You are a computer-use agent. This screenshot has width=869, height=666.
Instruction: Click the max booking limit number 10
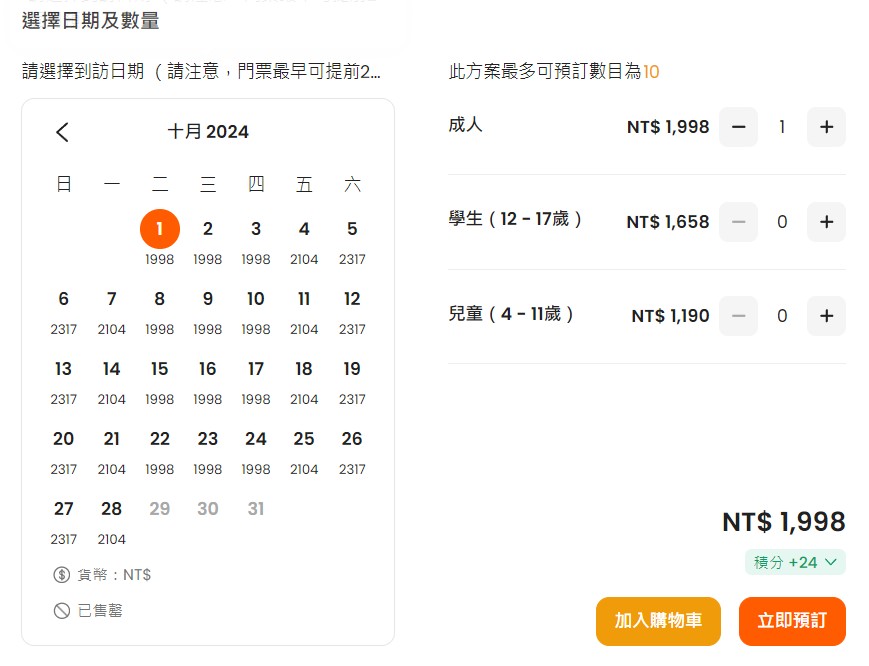point(651,71)
